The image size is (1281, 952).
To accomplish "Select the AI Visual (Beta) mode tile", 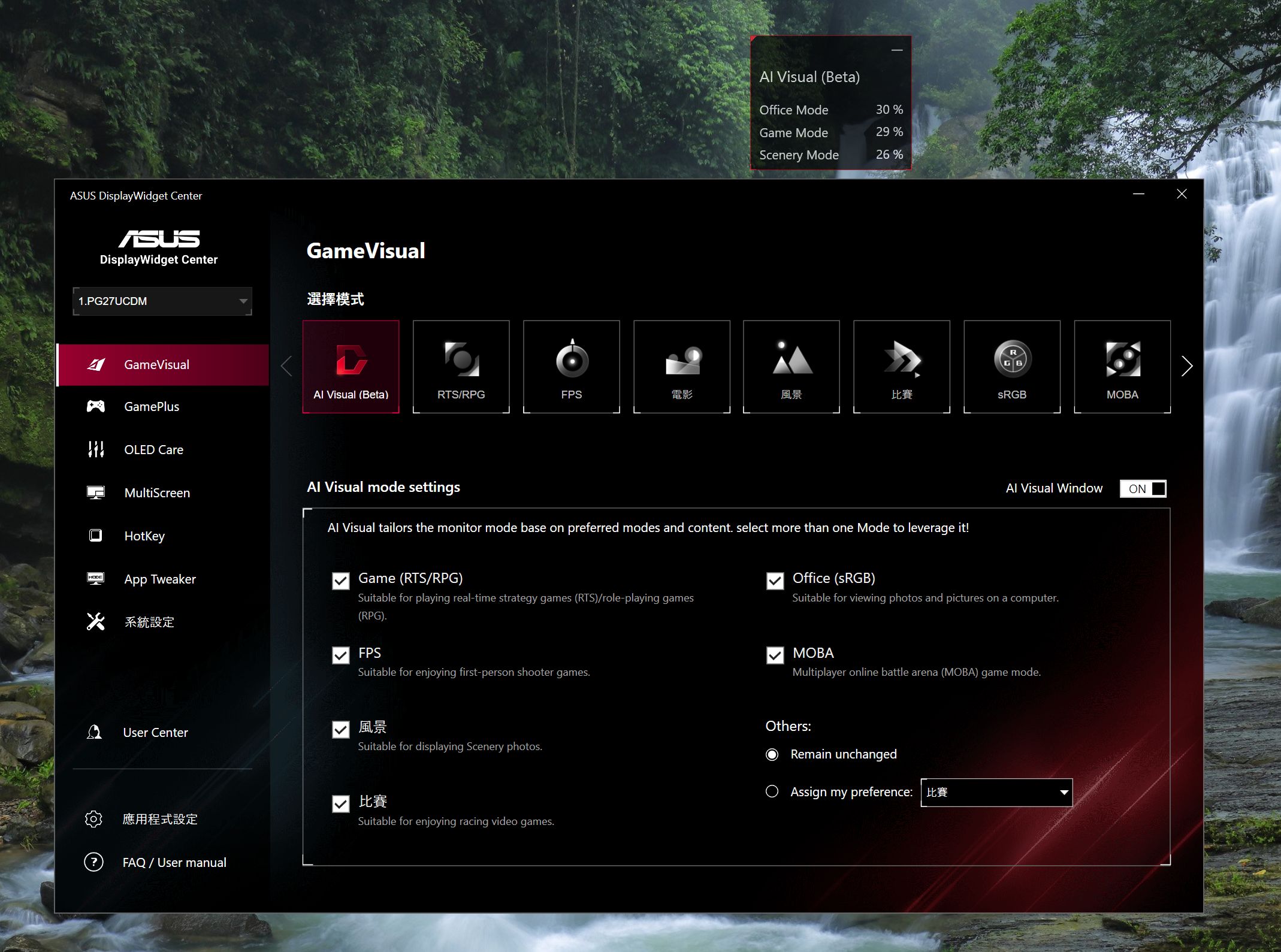I will [x=351, y=366].
